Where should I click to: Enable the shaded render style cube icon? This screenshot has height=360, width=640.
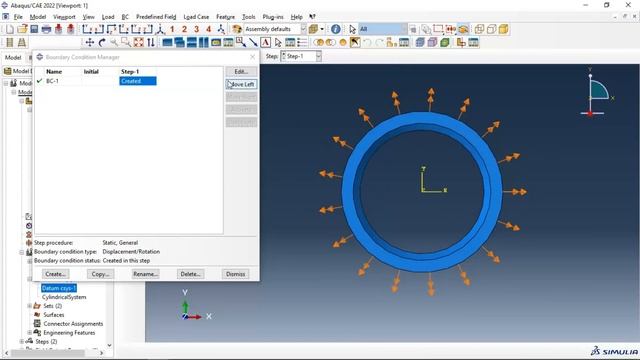[504, 29]
